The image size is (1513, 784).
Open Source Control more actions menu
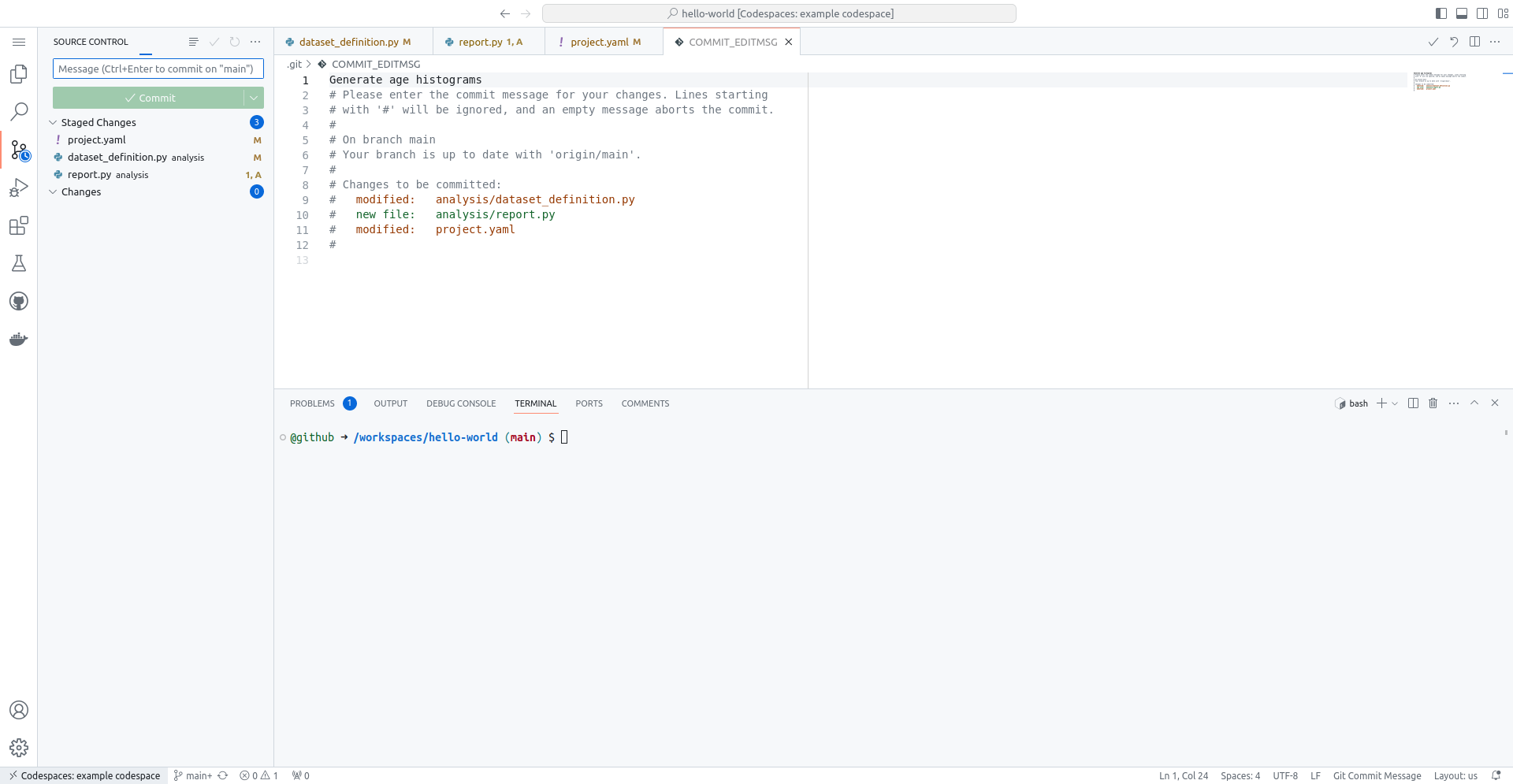(255, 42)
